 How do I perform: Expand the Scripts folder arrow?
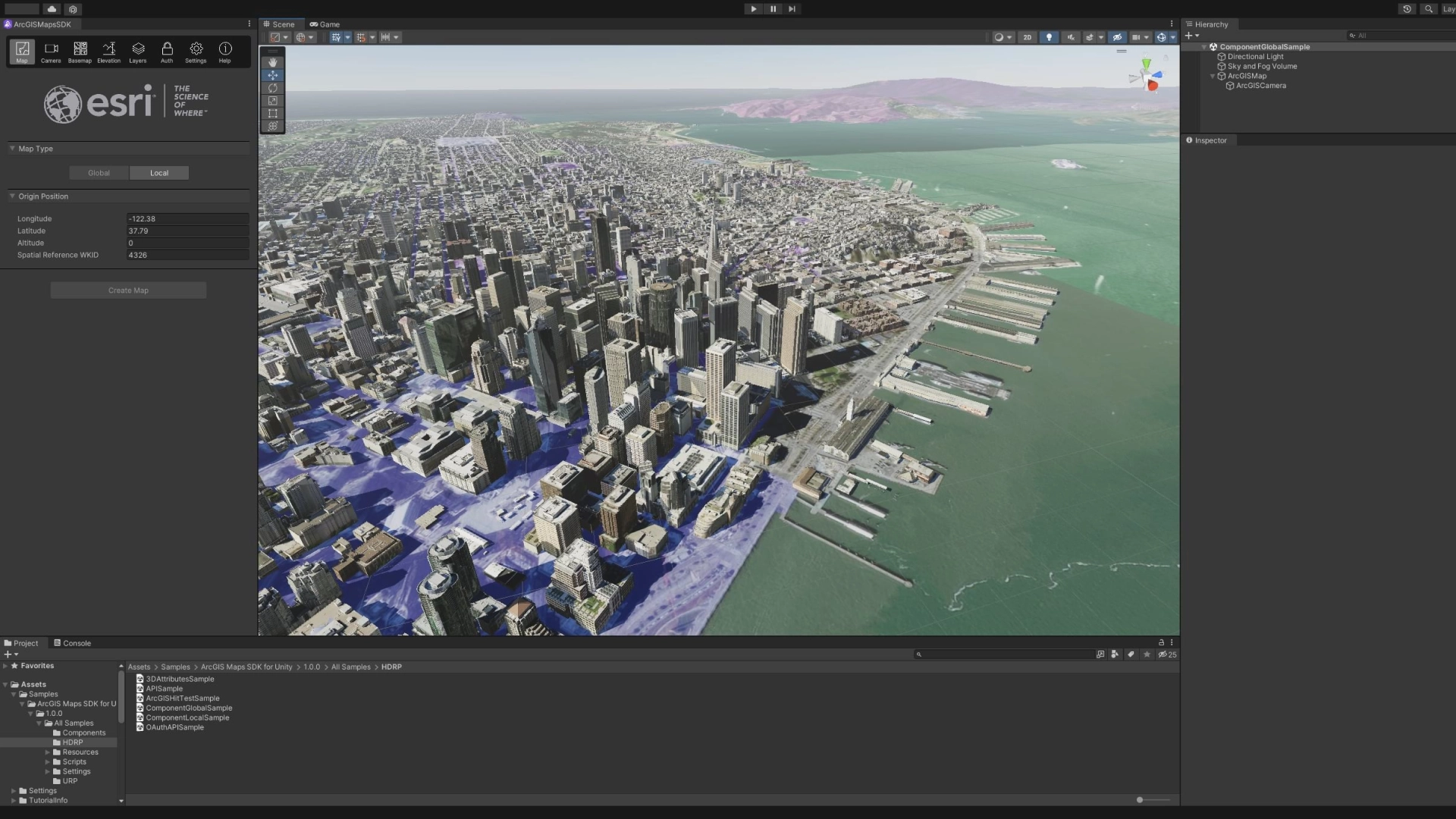click(x=48, y=762)
